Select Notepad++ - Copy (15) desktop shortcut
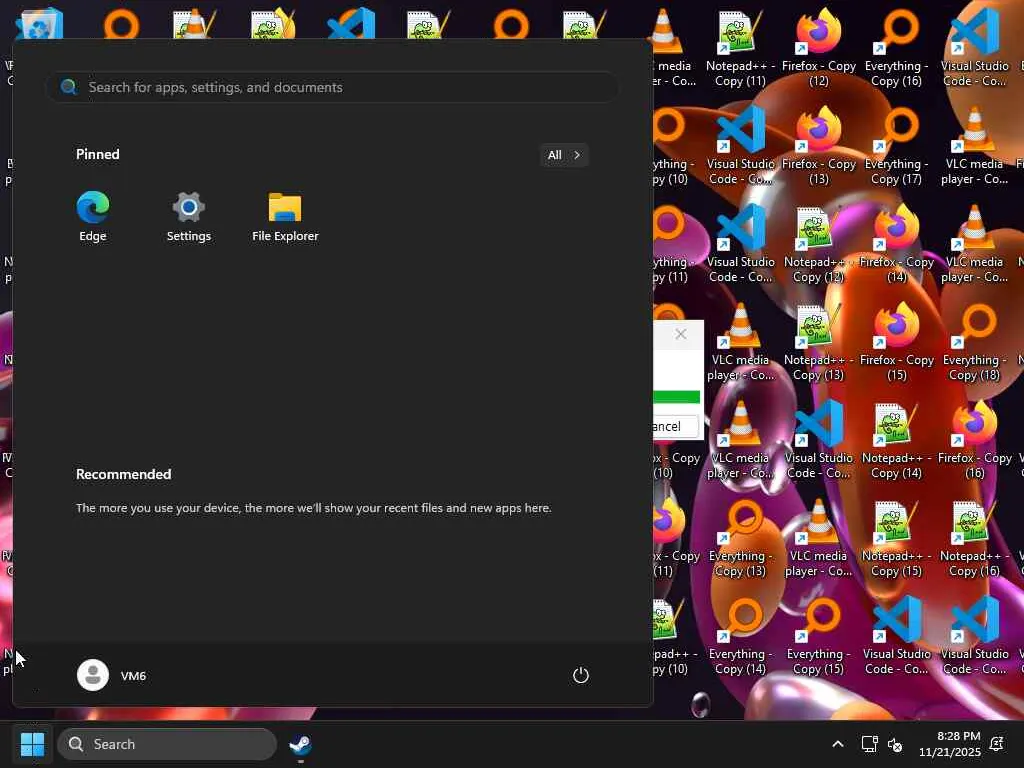This screenshot has height=768, width=1024. pyautogui.click(x=897, y=538)
